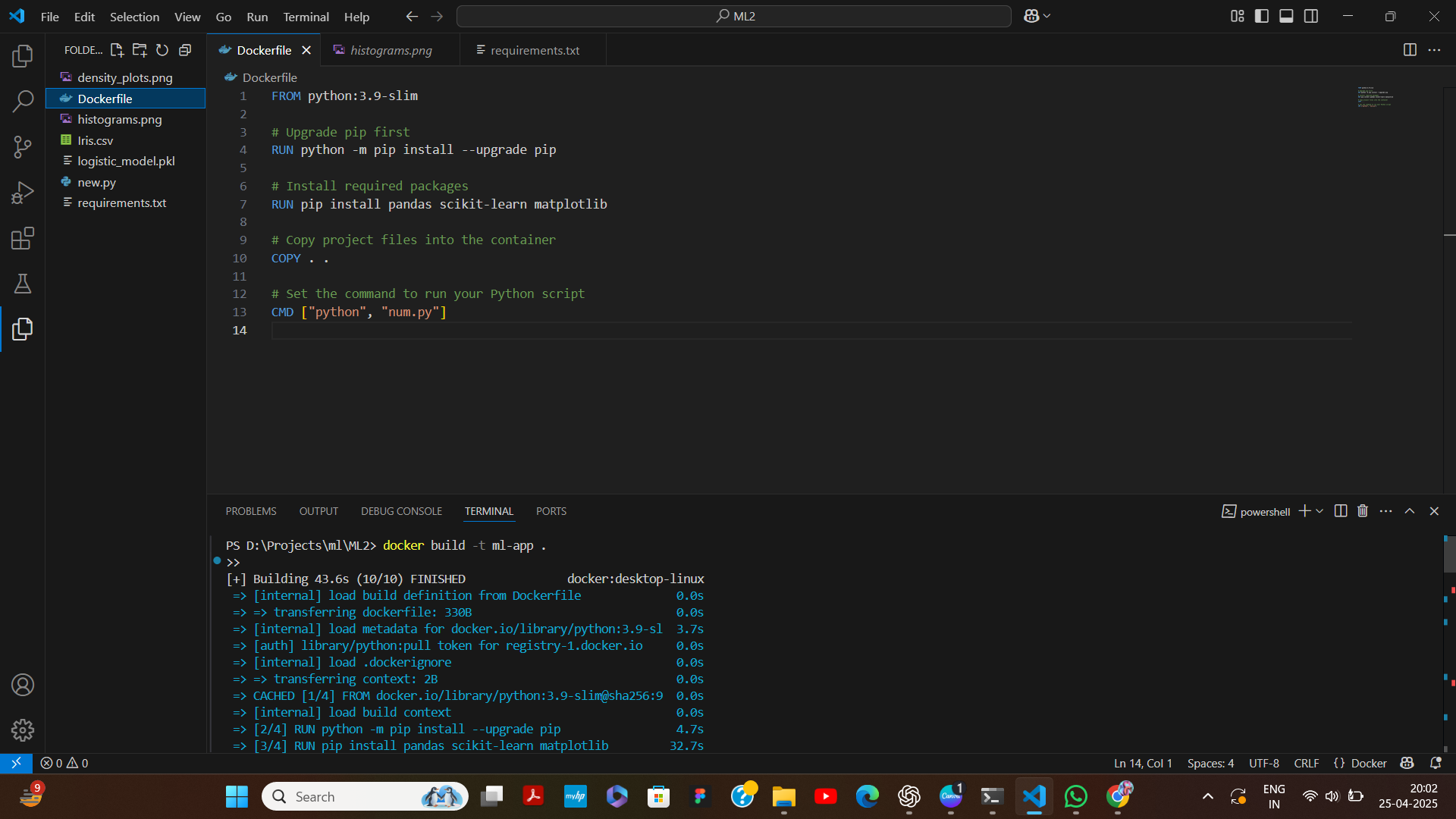The image size is (1456, 819).
Task: Open remote window indicator in status bar
Action: [x=16, y=763]
